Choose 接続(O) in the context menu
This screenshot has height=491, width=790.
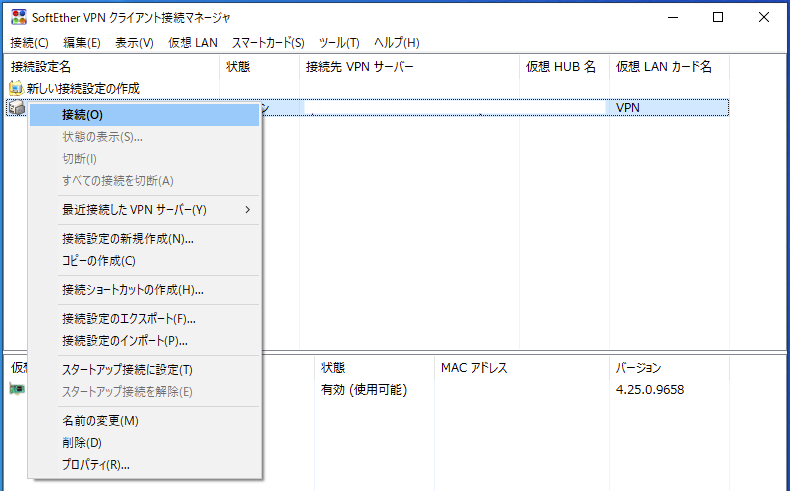pos(145,115)
